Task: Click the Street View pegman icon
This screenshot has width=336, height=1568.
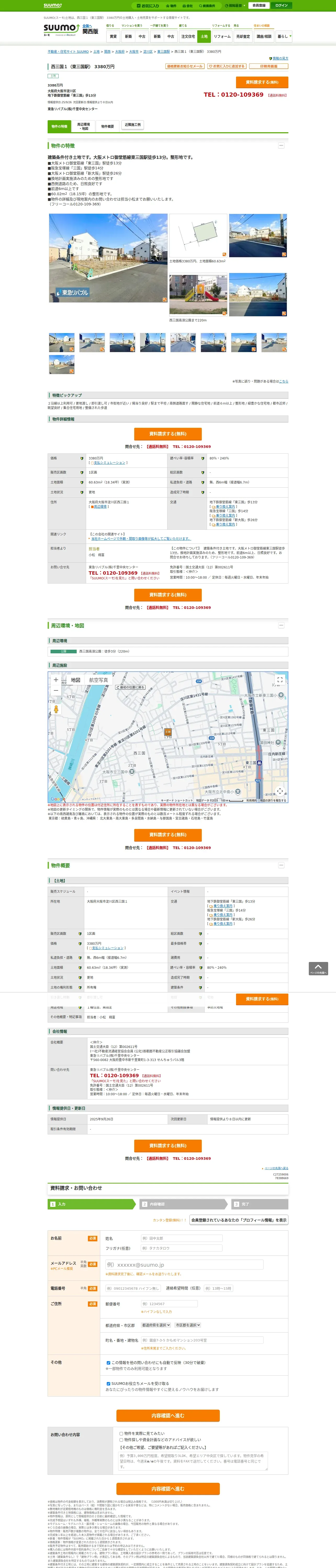Action: (56, 709)
